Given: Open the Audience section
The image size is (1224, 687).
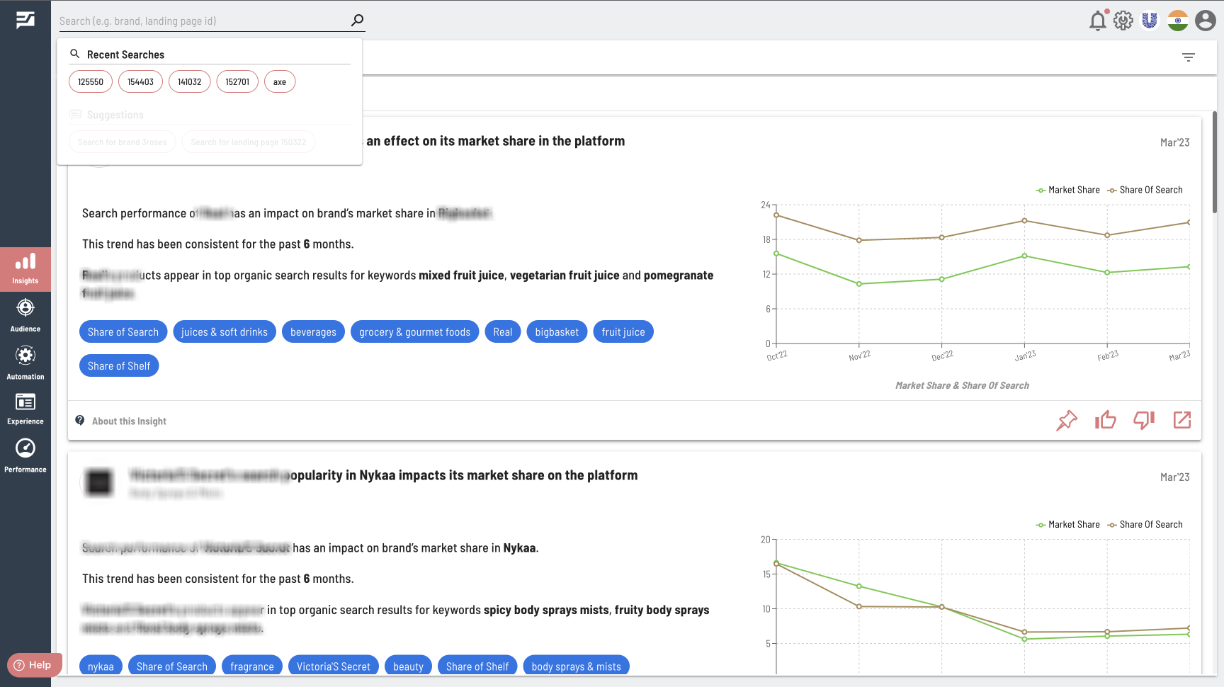Looking at the screenshot, I should tap(25, 315).
